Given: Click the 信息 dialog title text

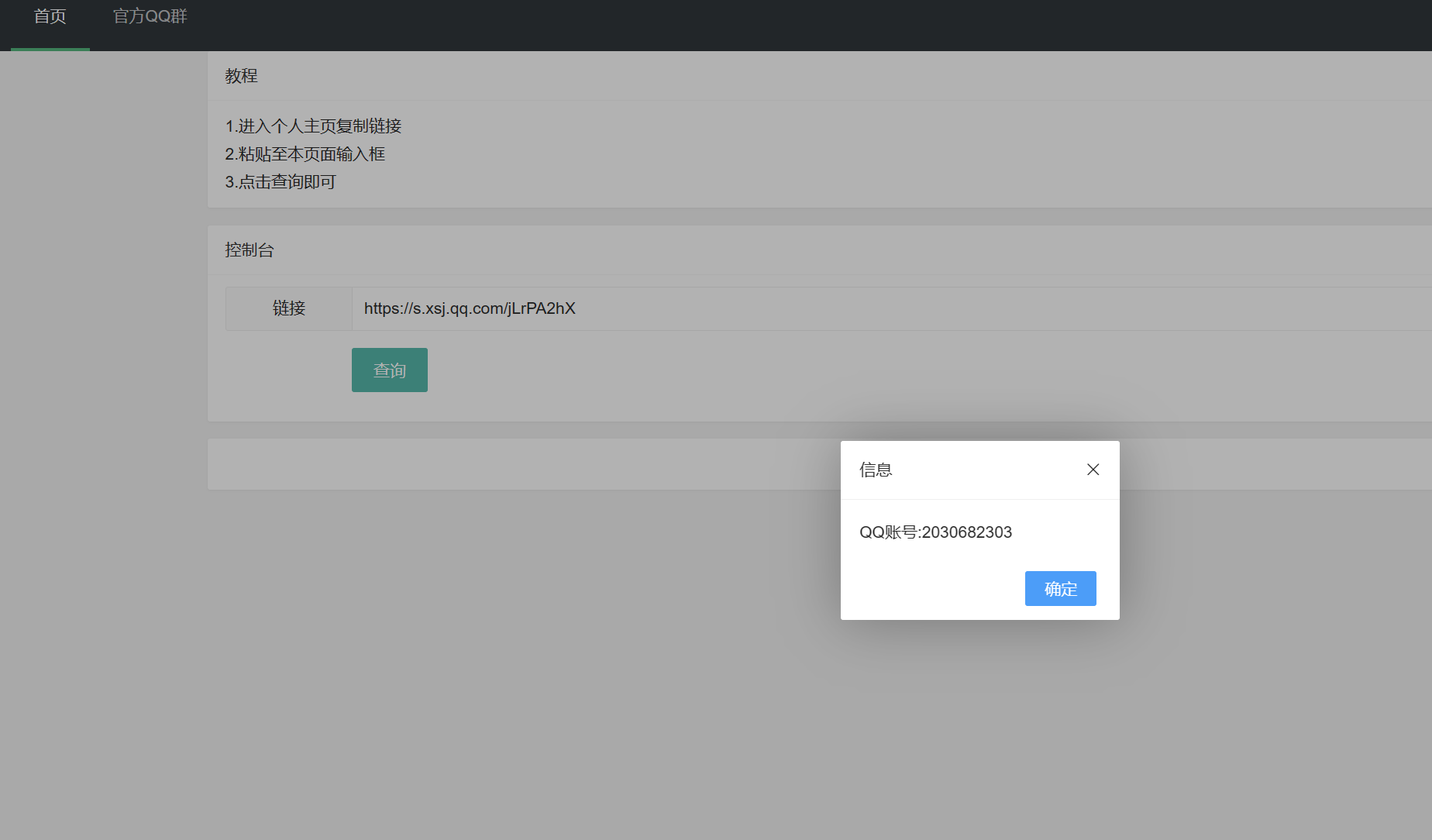Looking at the screenshot, I should pyautogui.click(x=876, y=470).
